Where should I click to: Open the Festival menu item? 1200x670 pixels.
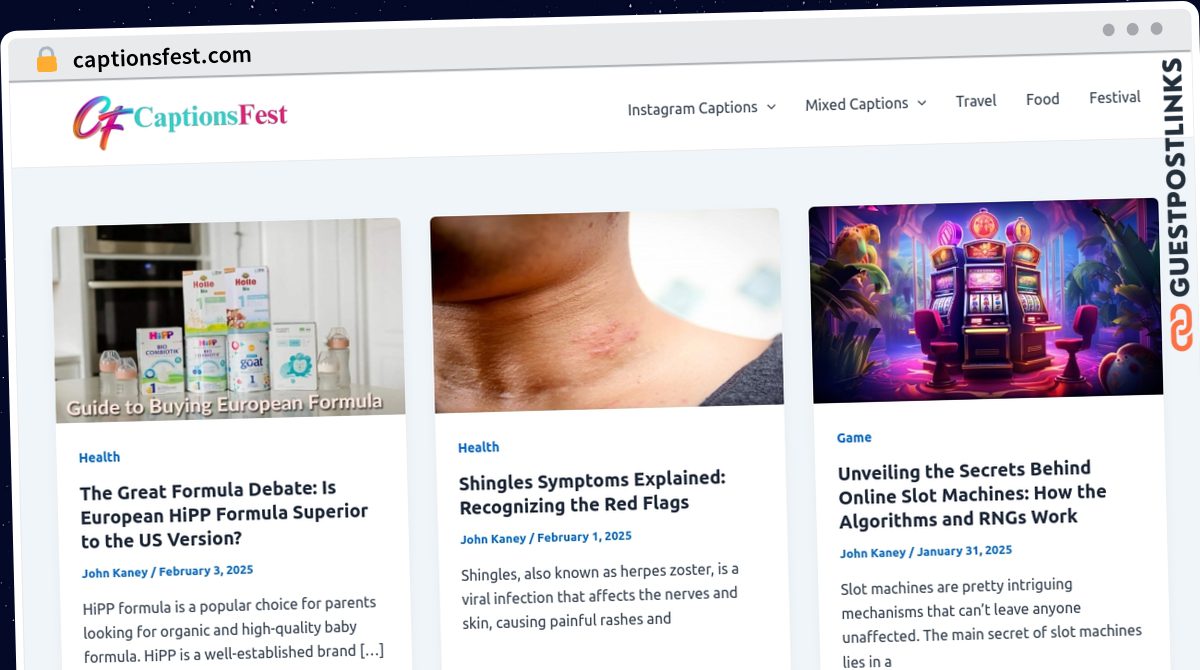[1115, 97]
